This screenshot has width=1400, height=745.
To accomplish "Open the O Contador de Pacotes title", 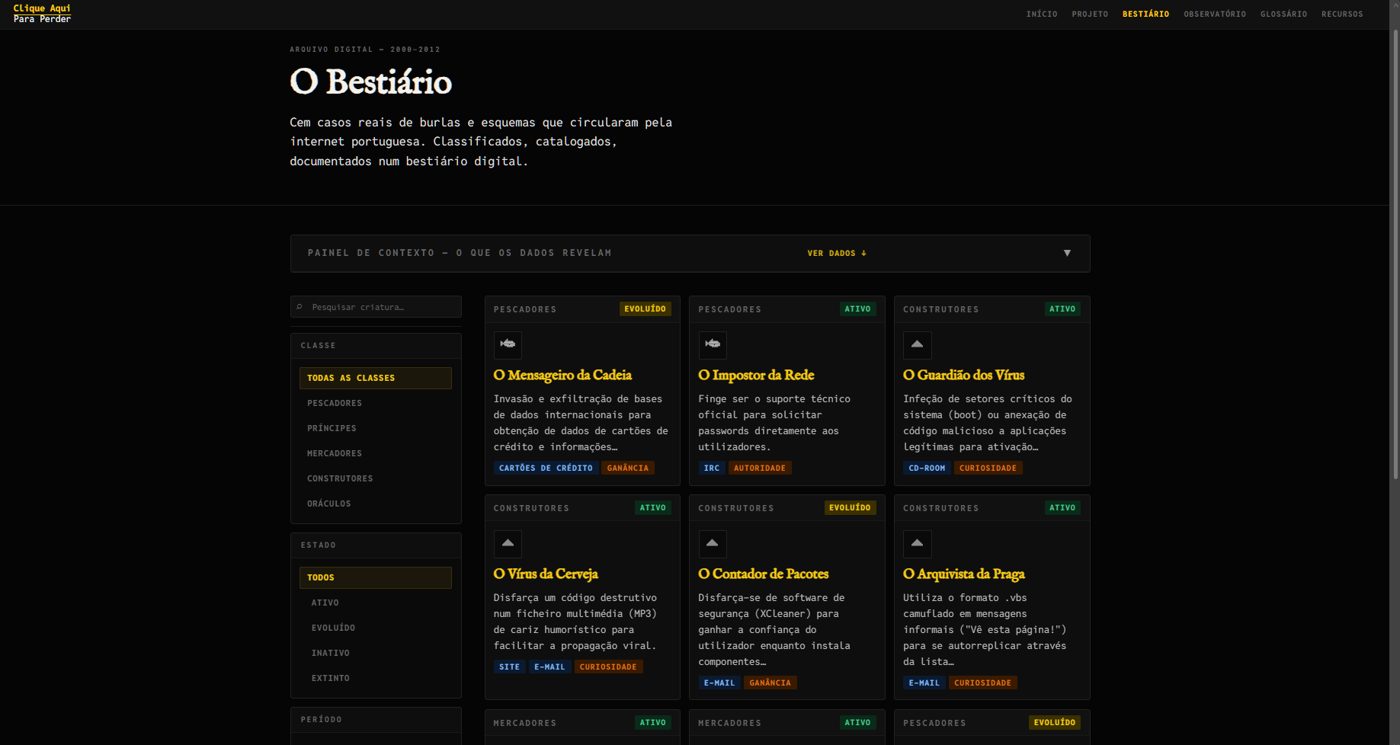I will [764, 574].
